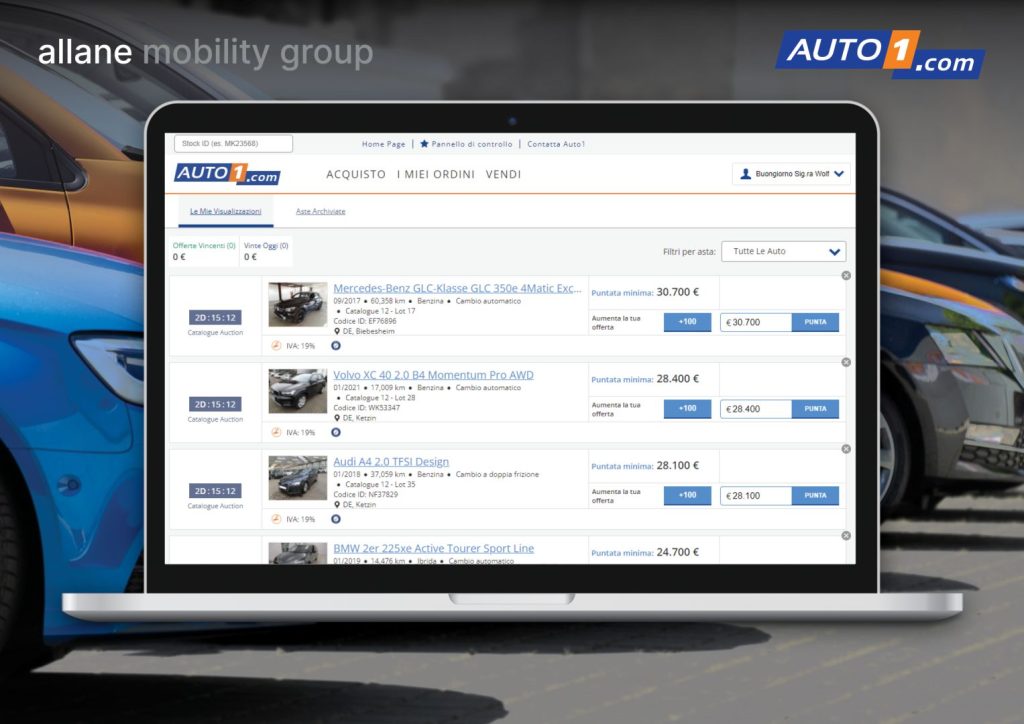Expand the Buongiorno Sig.ra Wolf account menu
1024x724 pixels.
coord(791,174)
